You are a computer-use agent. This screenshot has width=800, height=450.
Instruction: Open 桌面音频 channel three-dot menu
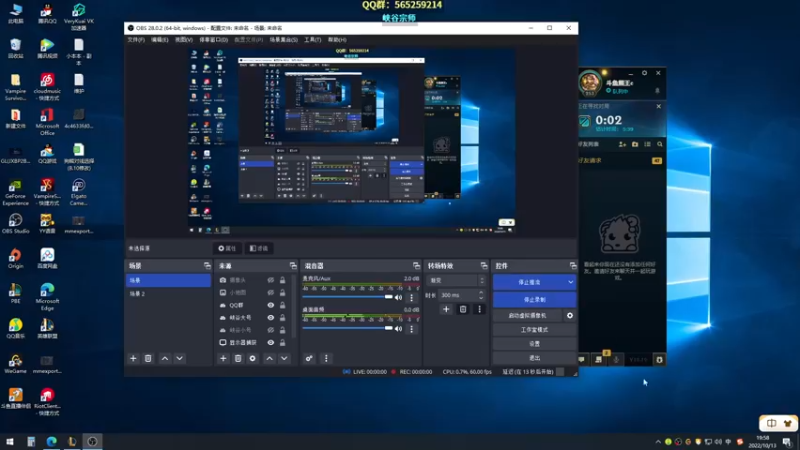point(412,329)
